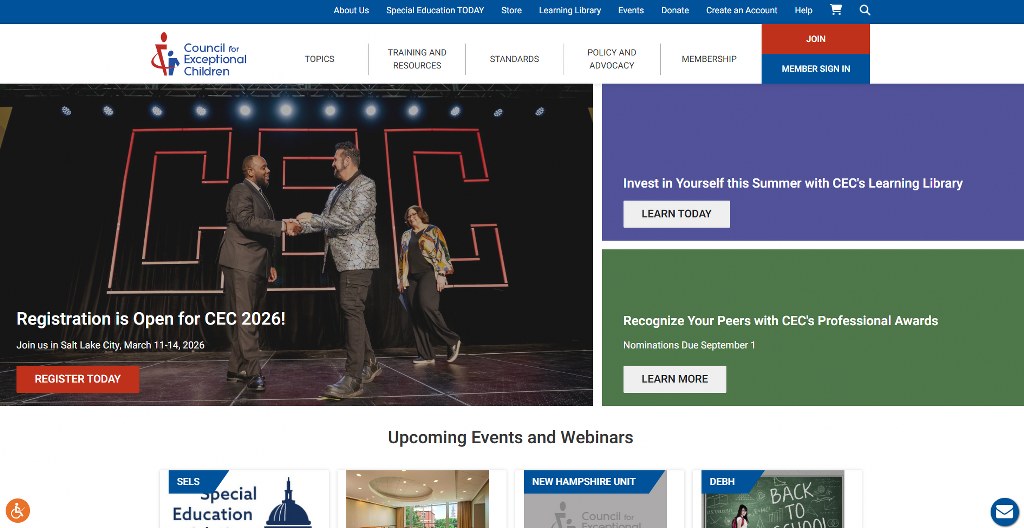Open the event card with conference room photo
This screenshot has width=1024, height=528.
422,499
